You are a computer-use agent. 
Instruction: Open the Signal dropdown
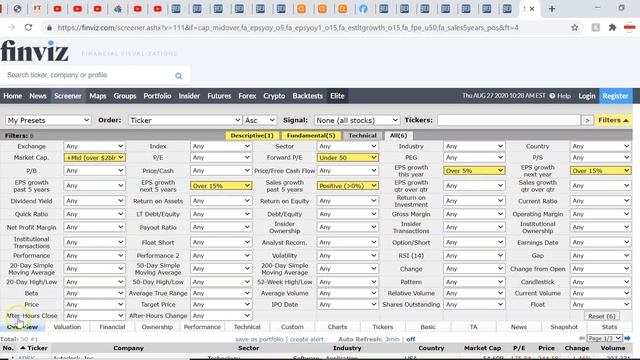[x=357, y=120]
